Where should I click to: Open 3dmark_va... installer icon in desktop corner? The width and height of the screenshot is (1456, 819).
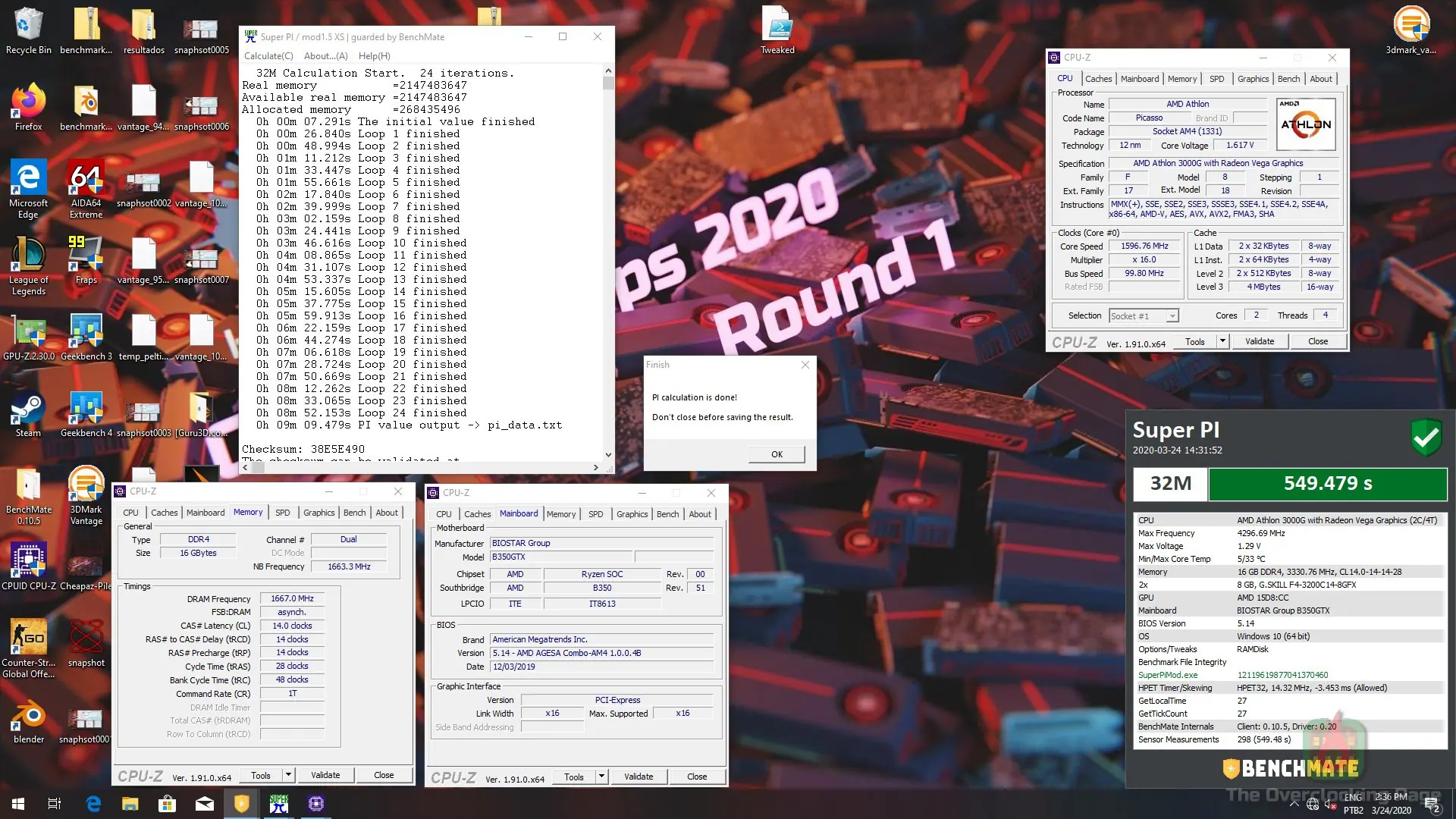pos(1410,30)
